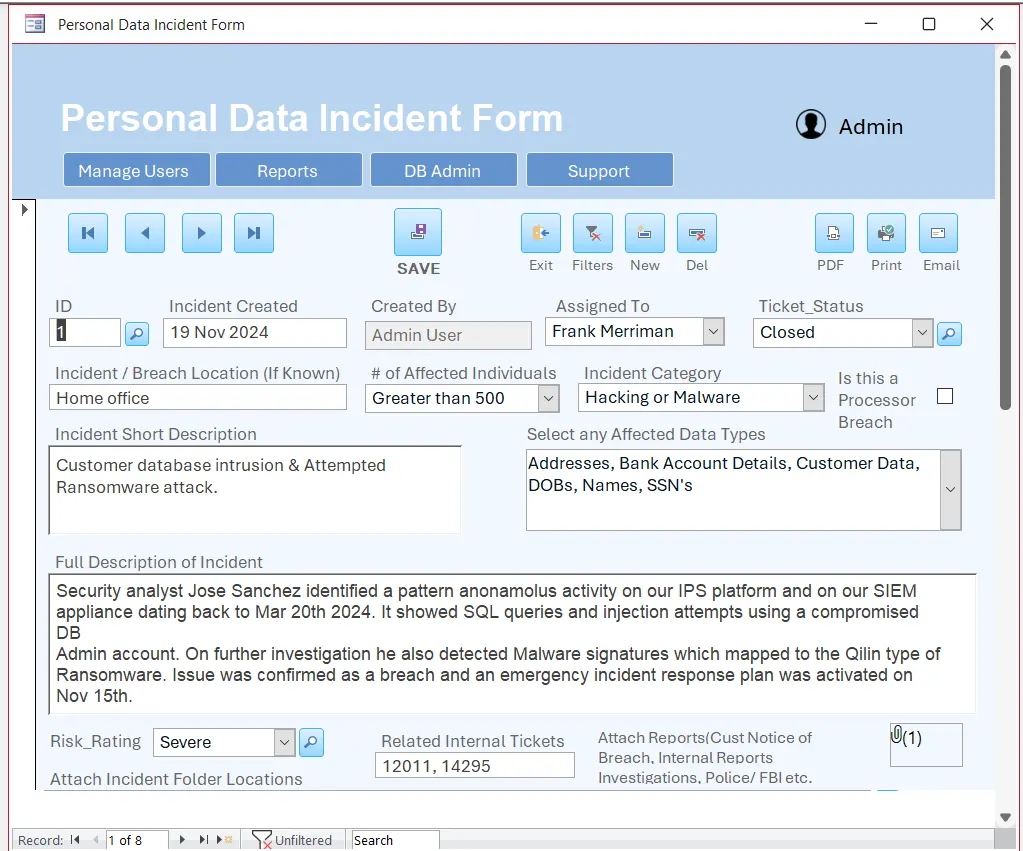1023x851 pixels.
Task: Click the Exit form icon
Action: tap(541, 233)
